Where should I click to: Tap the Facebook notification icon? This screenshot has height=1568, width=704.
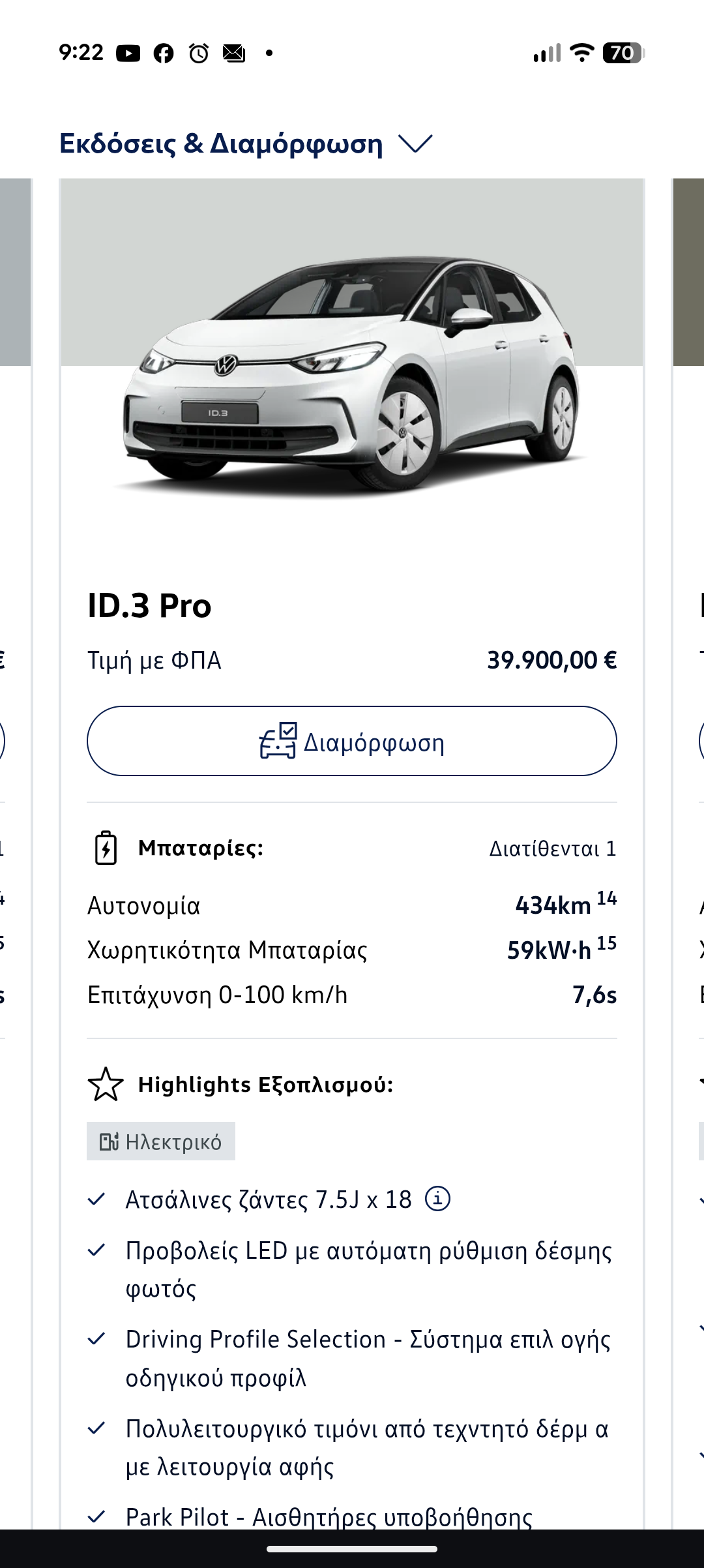point(164,53)
